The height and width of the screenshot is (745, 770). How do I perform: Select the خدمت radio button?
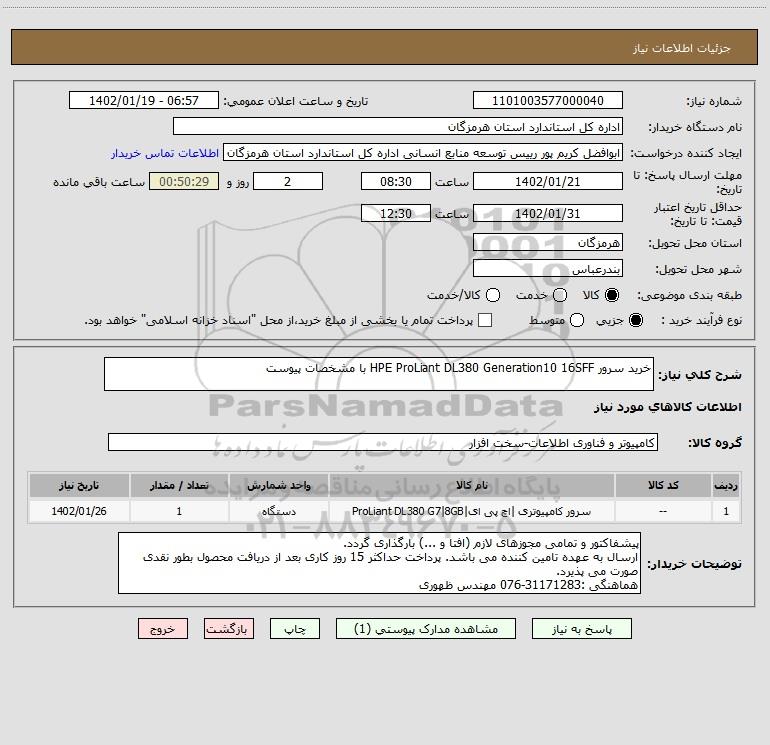[x=560, y=295]
